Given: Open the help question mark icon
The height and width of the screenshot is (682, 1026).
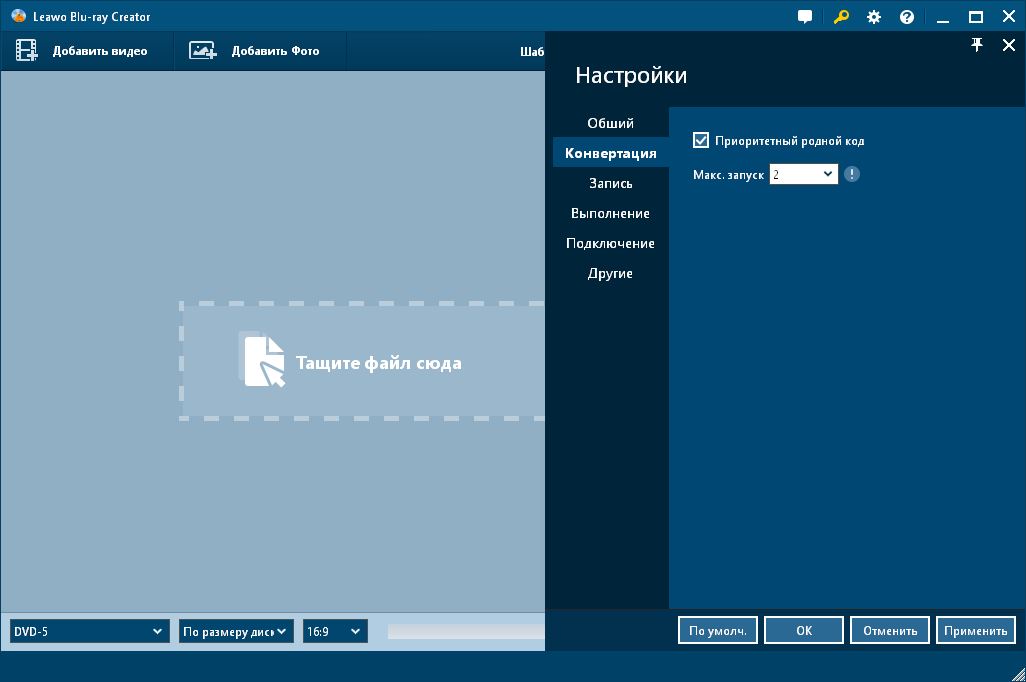Looking at the screenshot, I should tap(907, 17).
